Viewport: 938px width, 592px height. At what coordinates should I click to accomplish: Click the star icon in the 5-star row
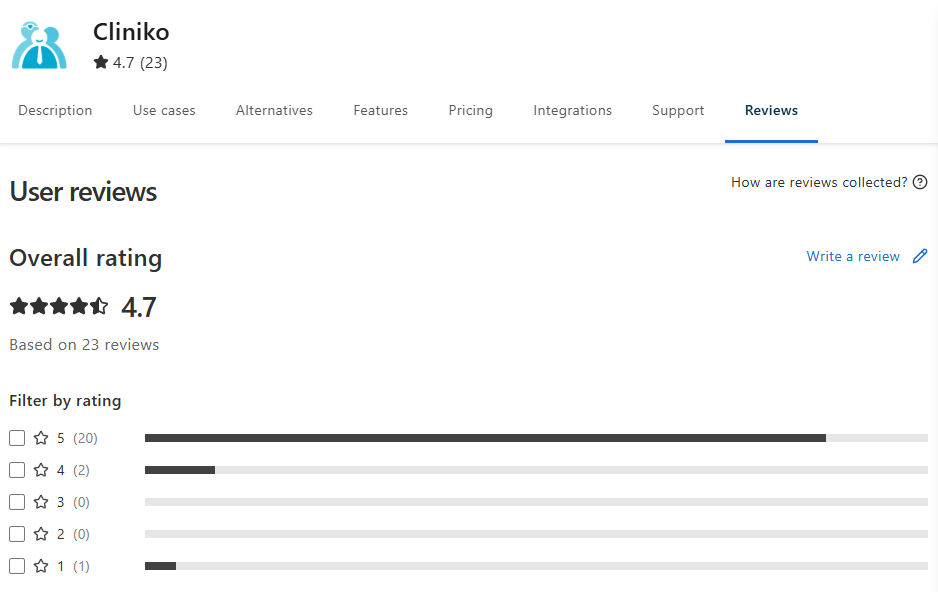(41, 438)
